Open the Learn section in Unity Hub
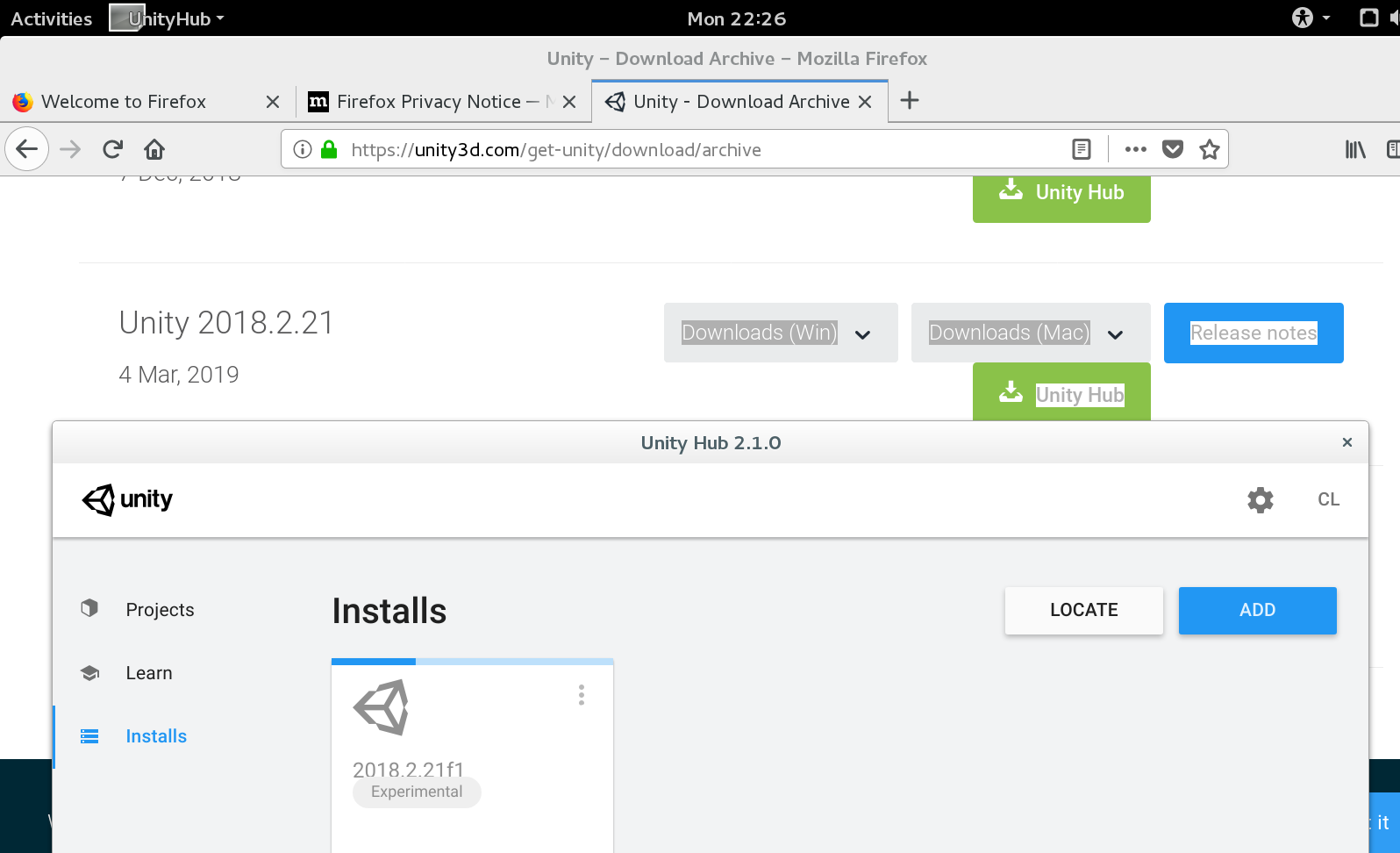This screenshot has width=1400, height=853. click(x=149, y=673)
